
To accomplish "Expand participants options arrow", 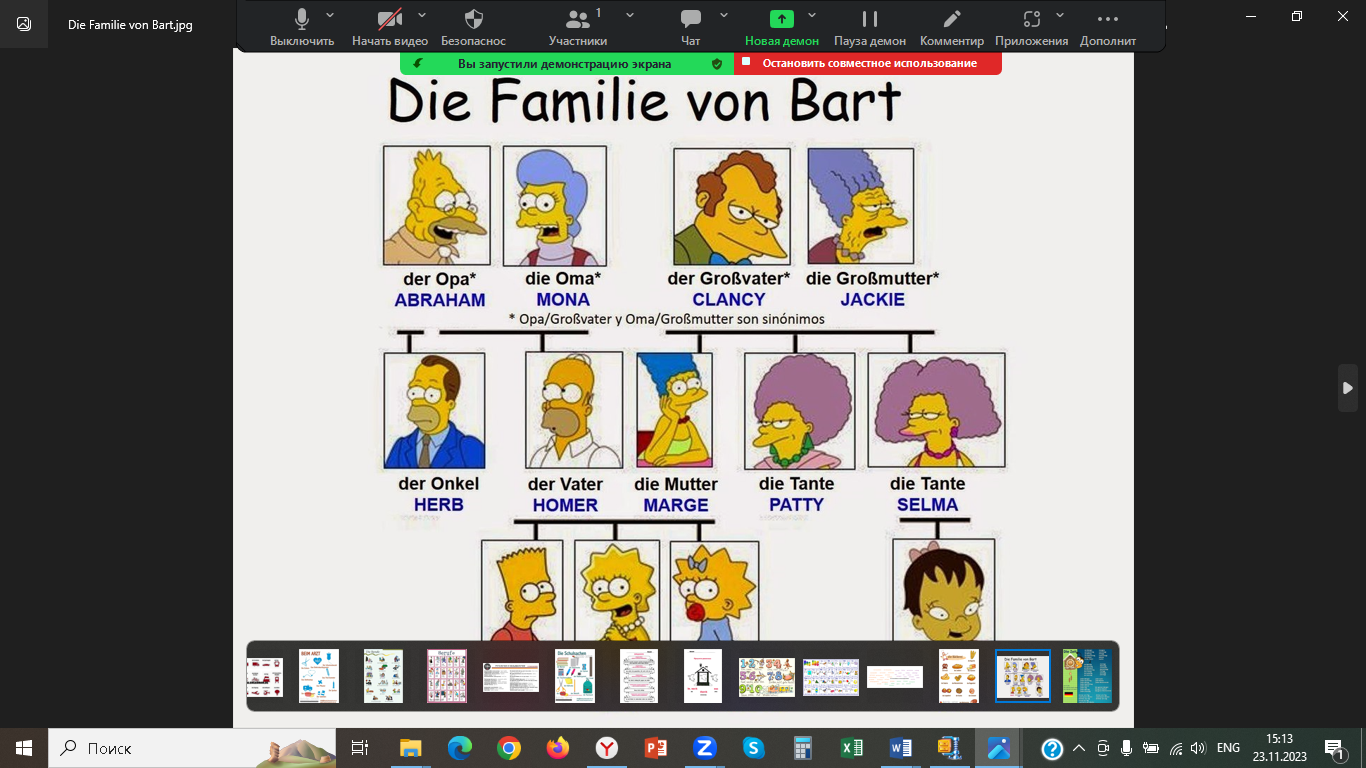I will 630,15.
